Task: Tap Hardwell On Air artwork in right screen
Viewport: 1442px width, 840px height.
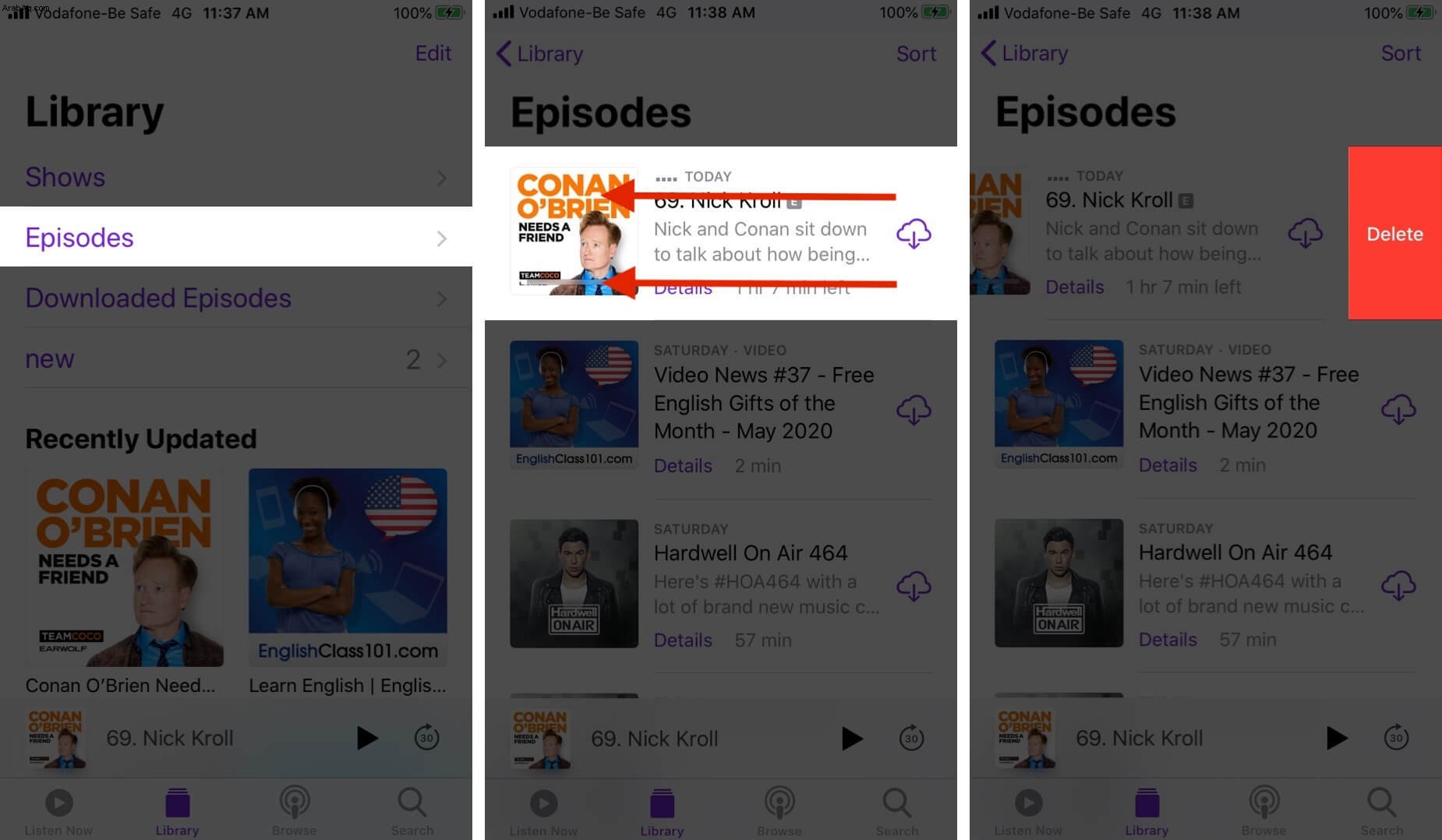Action: 1059,583
